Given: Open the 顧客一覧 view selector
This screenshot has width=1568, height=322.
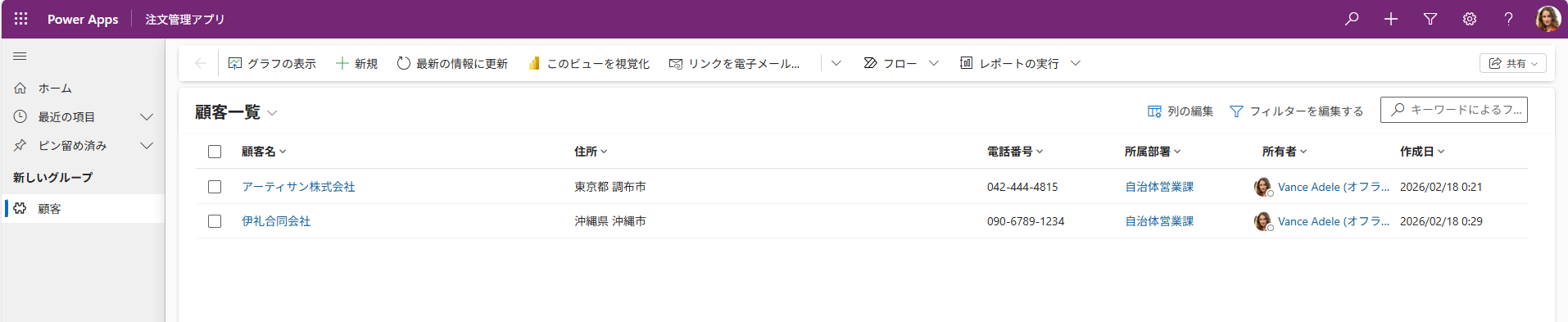Looking at the screenshot, I should tap(236, 112).
